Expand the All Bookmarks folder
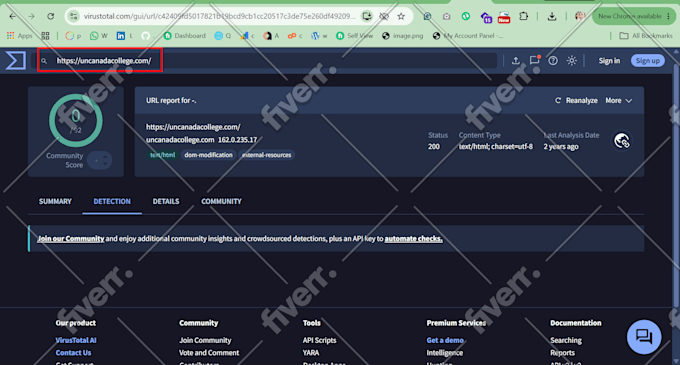Screen dimensions: 680x365 click(646, 36)
